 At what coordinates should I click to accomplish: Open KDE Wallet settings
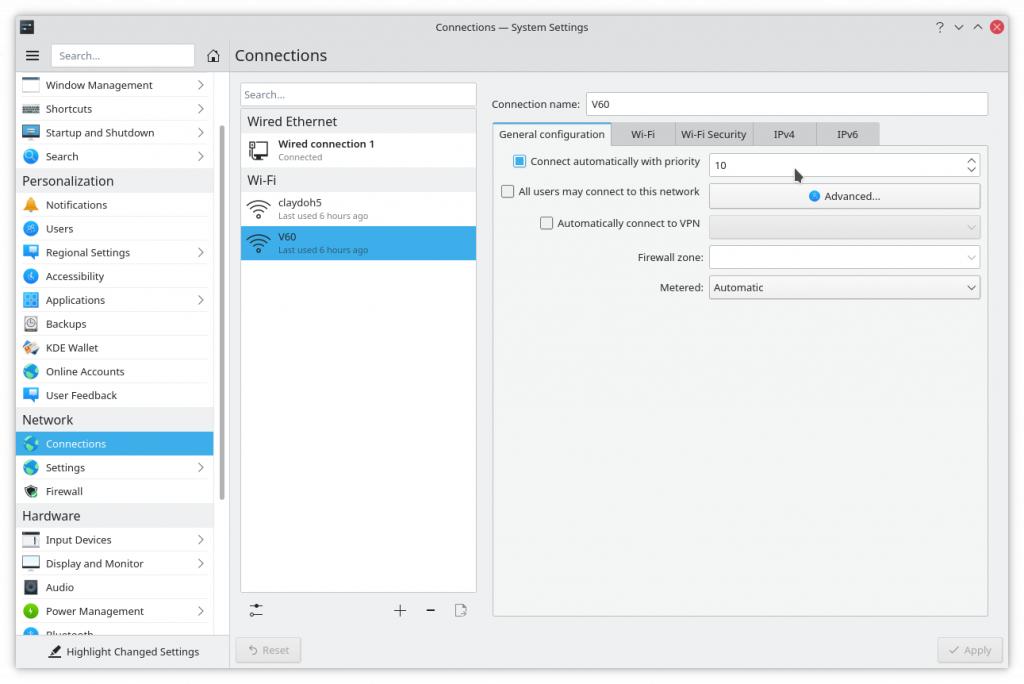click(72, 348)
